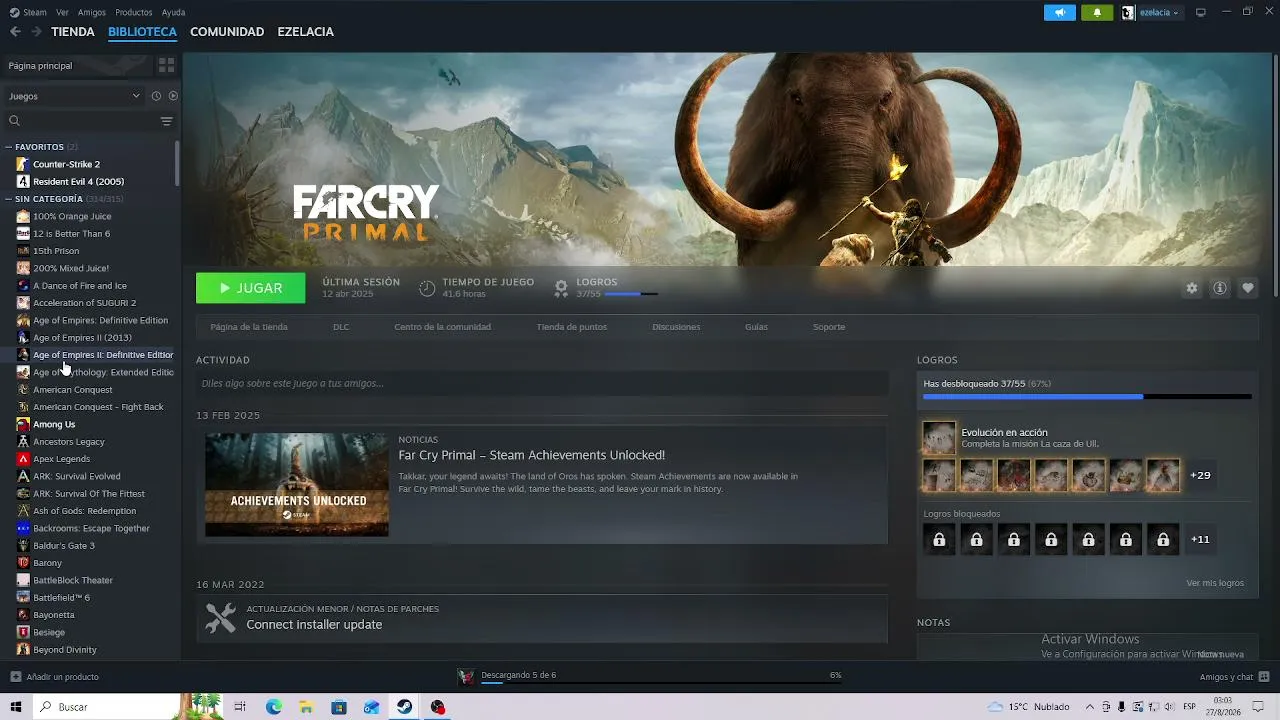Open Far Cry Primal settings gear

[1192, 288]
